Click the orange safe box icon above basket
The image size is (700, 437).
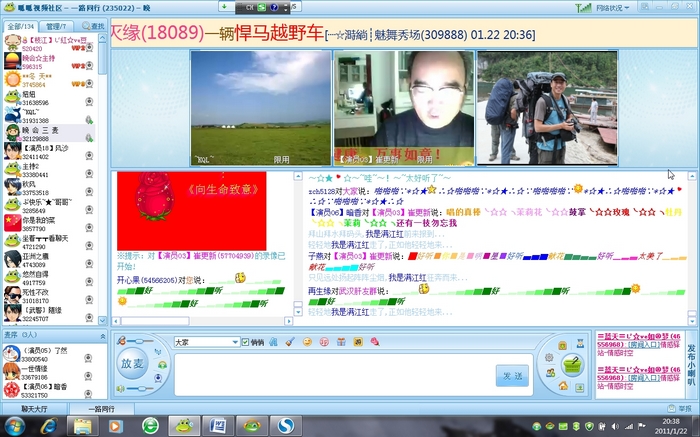[562, 345]
